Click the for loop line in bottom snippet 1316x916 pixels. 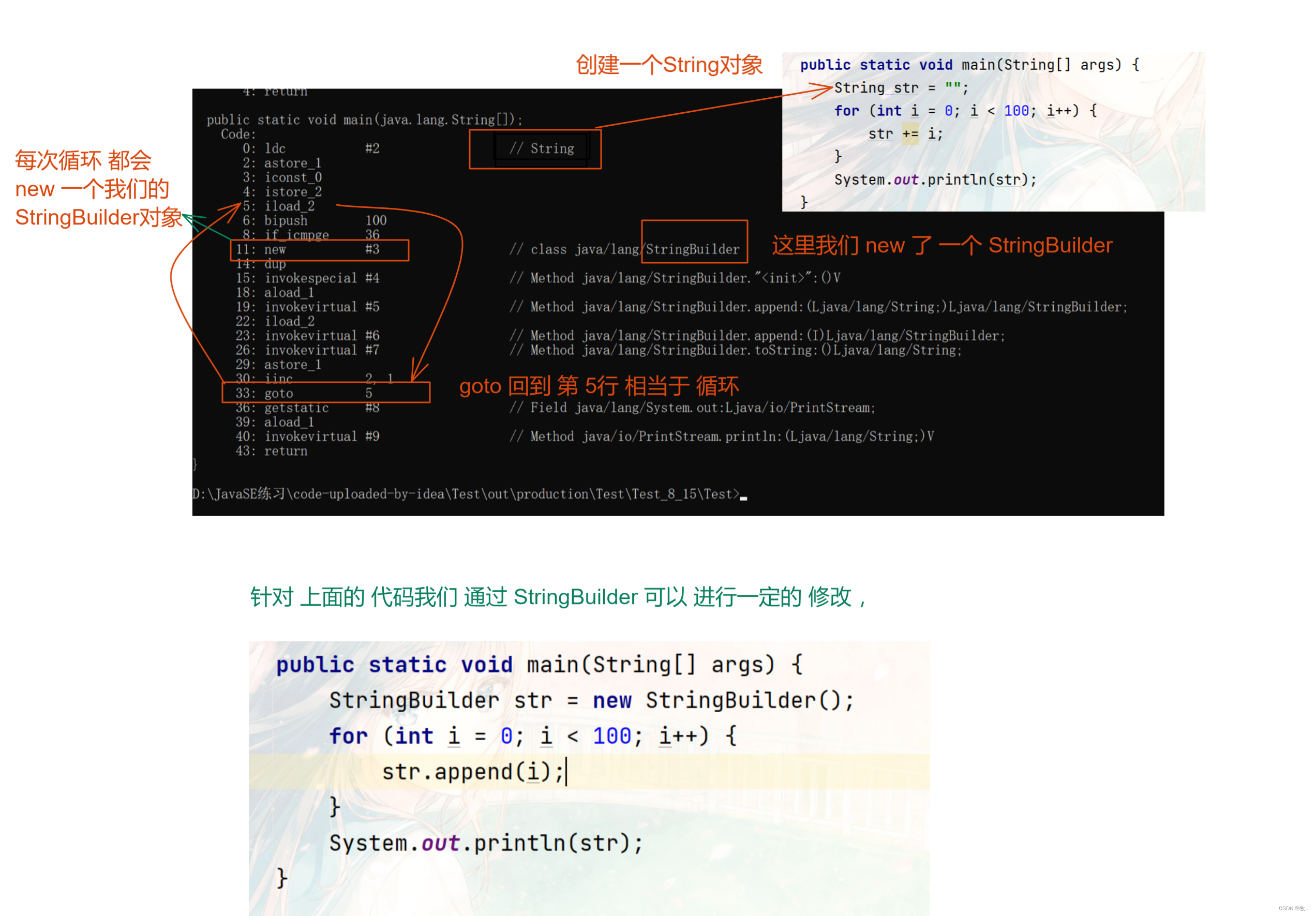pyautogui.click(x=532, y=736)
